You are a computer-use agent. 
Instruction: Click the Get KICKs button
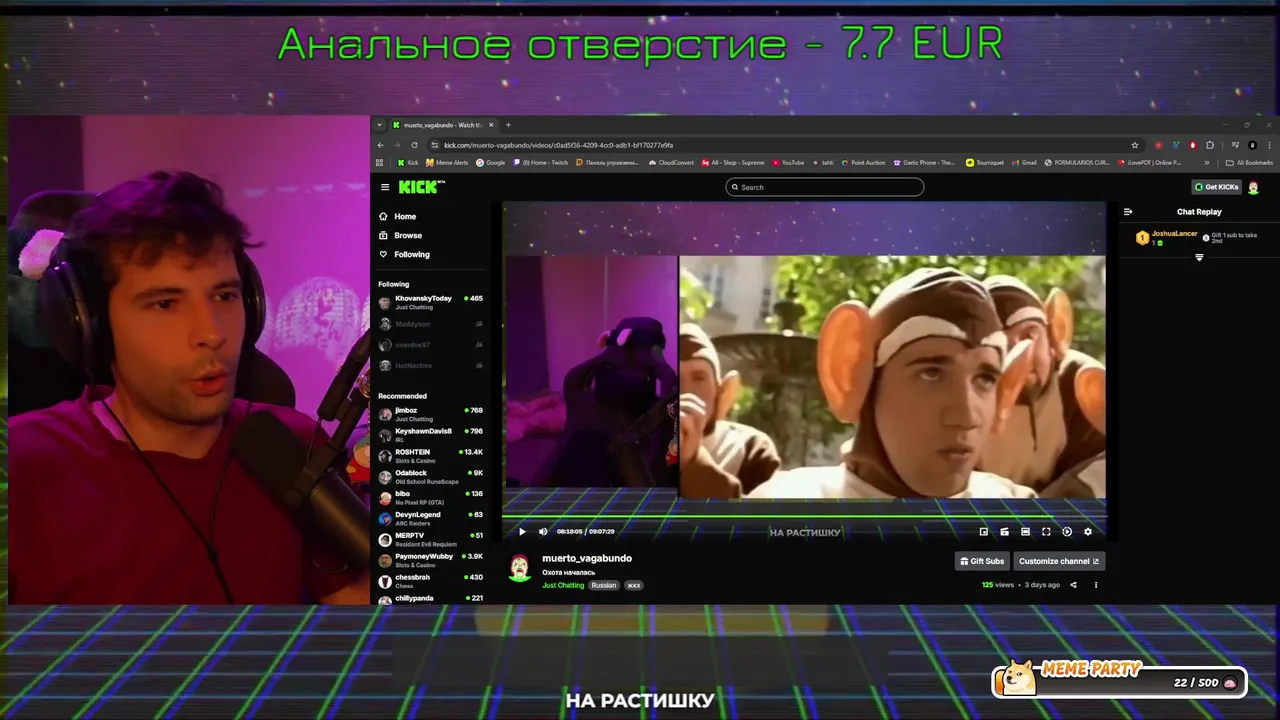(x=1216, y=187)
